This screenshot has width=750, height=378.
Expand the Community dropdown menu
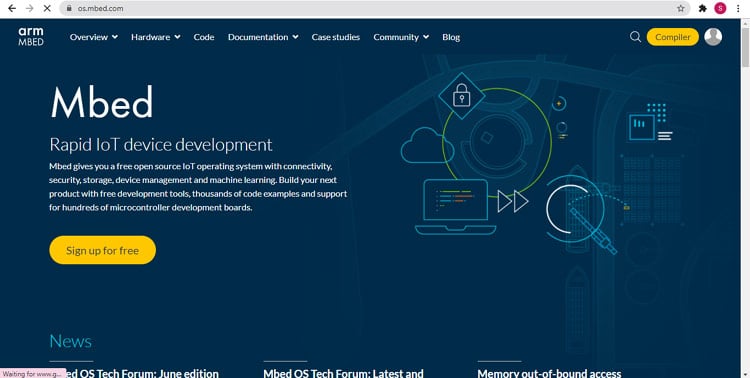tap(401, 37)
